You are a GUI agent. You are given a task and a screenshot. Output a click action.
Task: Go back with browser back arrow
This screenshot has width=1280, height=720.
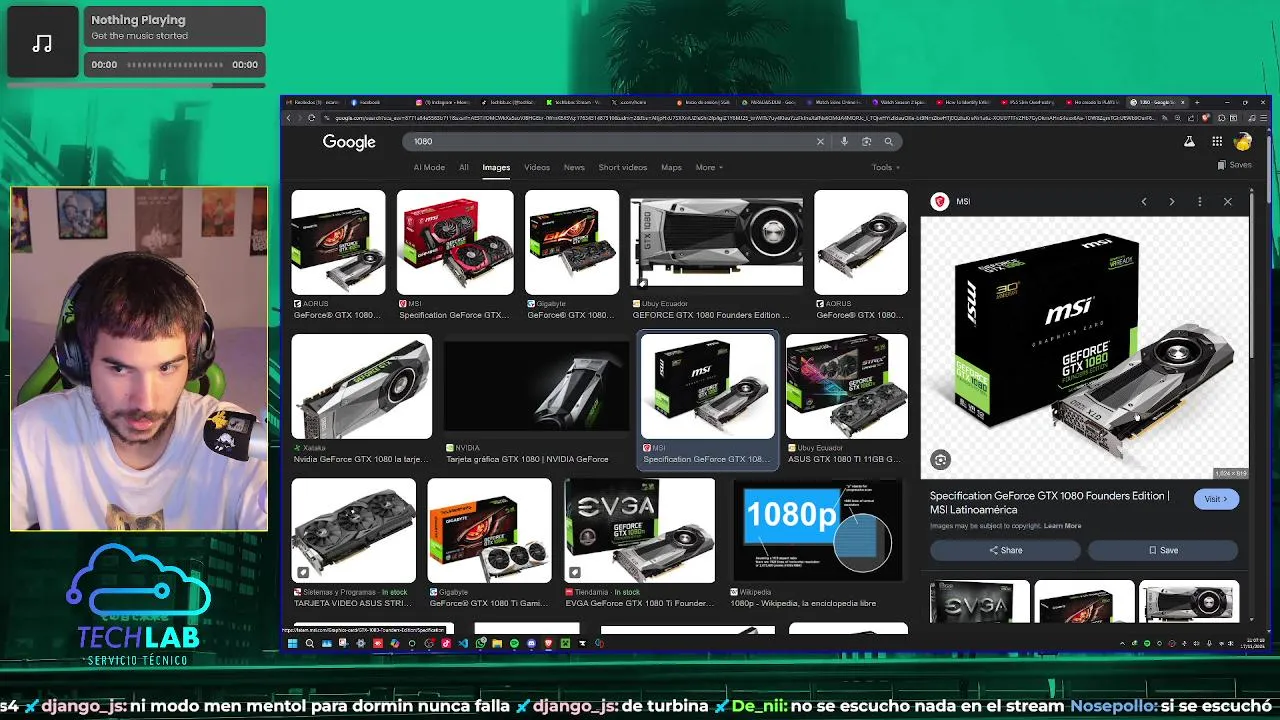[289, 118]
